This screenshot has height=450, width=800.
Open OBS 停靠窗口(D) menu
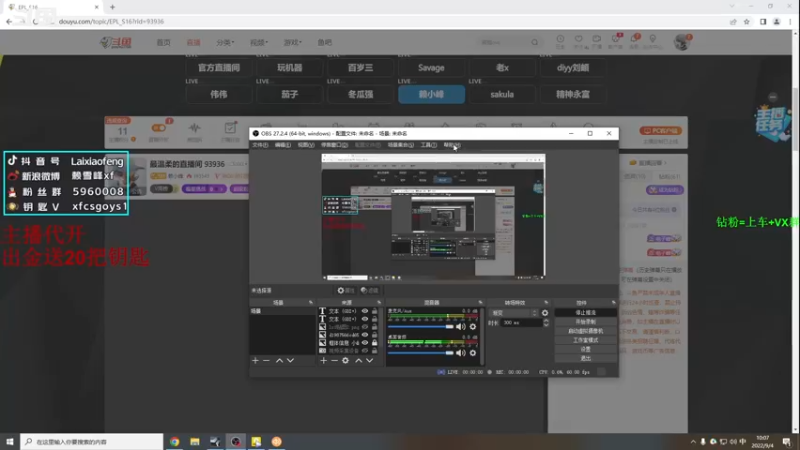[334, 145]
